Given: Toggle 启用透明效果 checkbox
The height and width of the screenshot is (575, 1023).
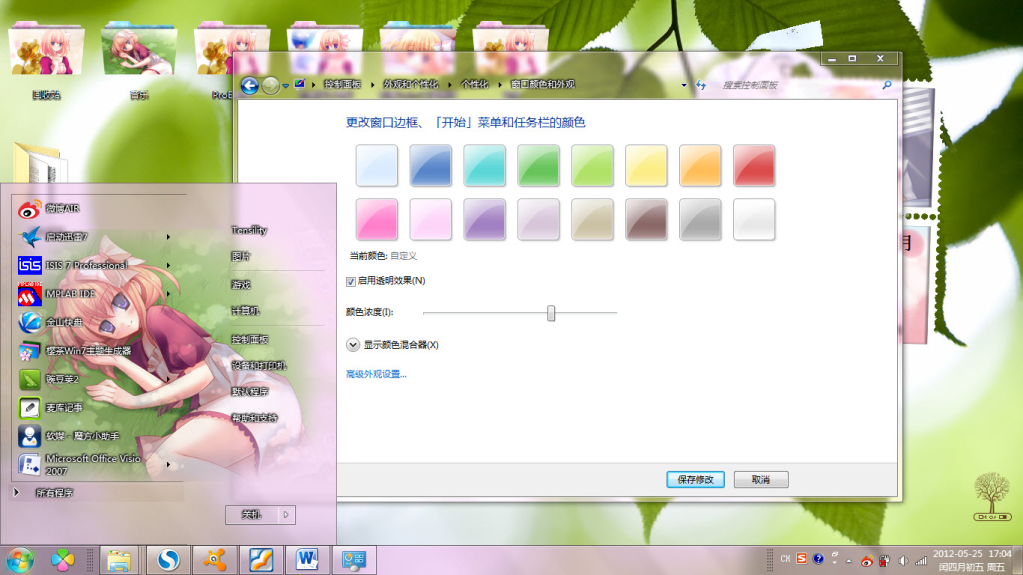Looking at the screenshot, I should pyautogui.click(x=351, y=281).
